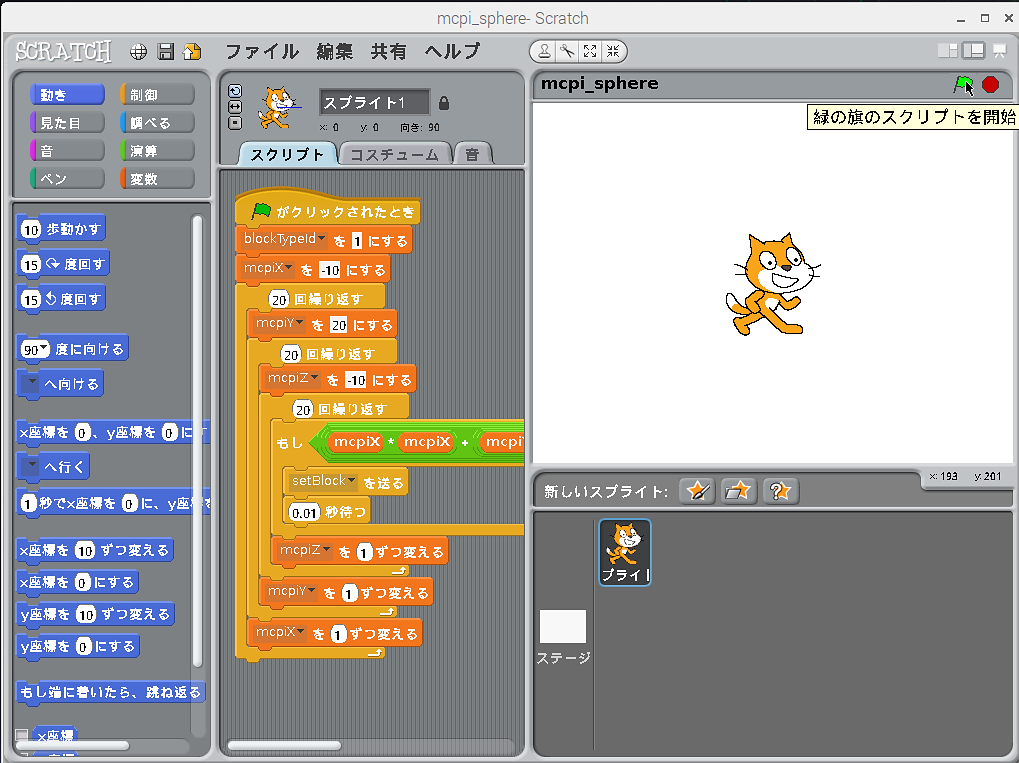Screen dimensions: 1019x763
Task: Open the 共有 menu
Action: click(388, 51)
